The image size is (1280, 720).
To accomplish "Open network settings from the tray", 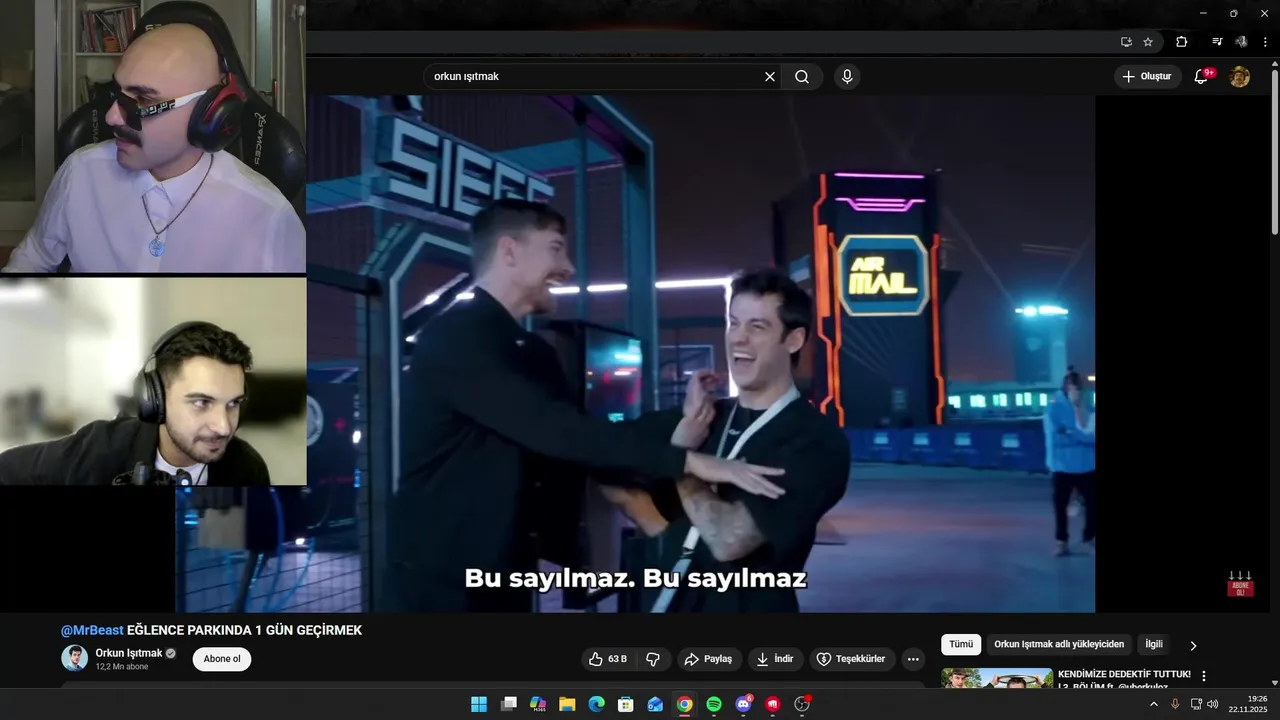I will (x=1196, y=704).
